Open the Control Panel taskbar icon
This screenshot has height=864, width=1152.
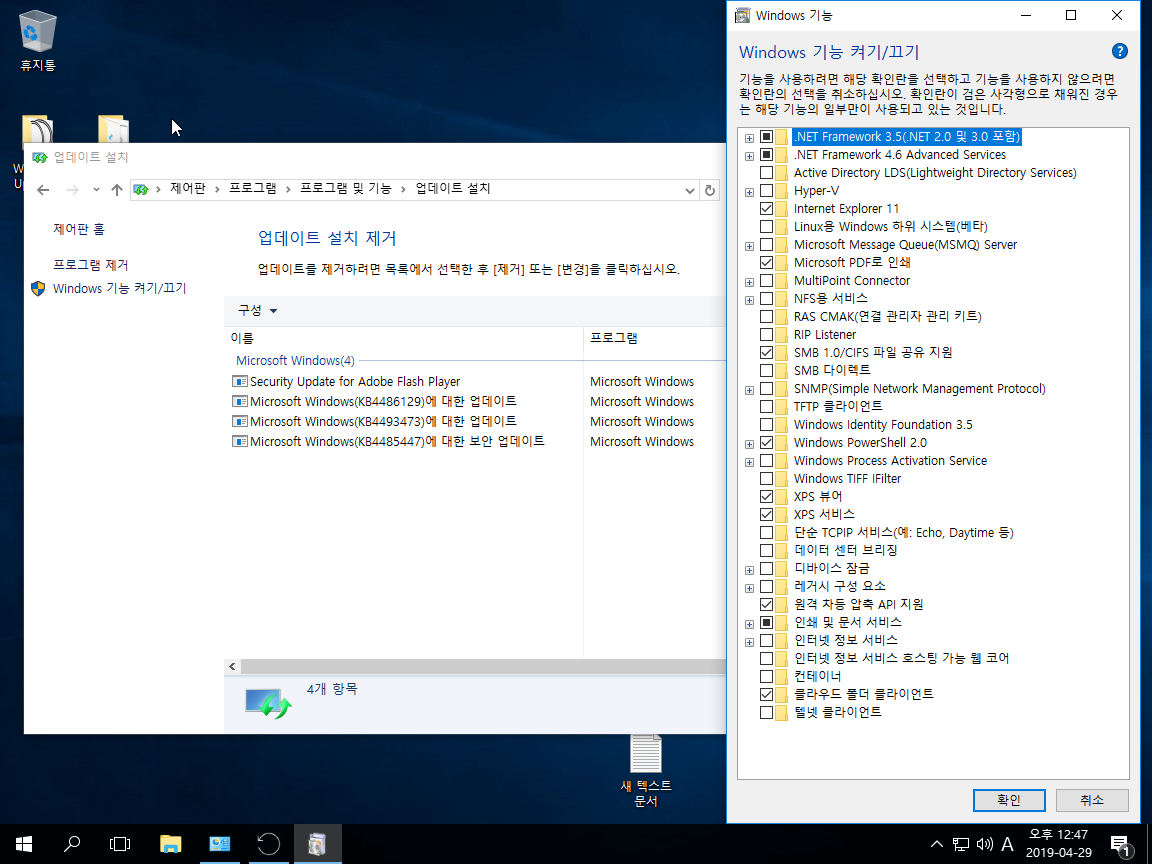219,843
